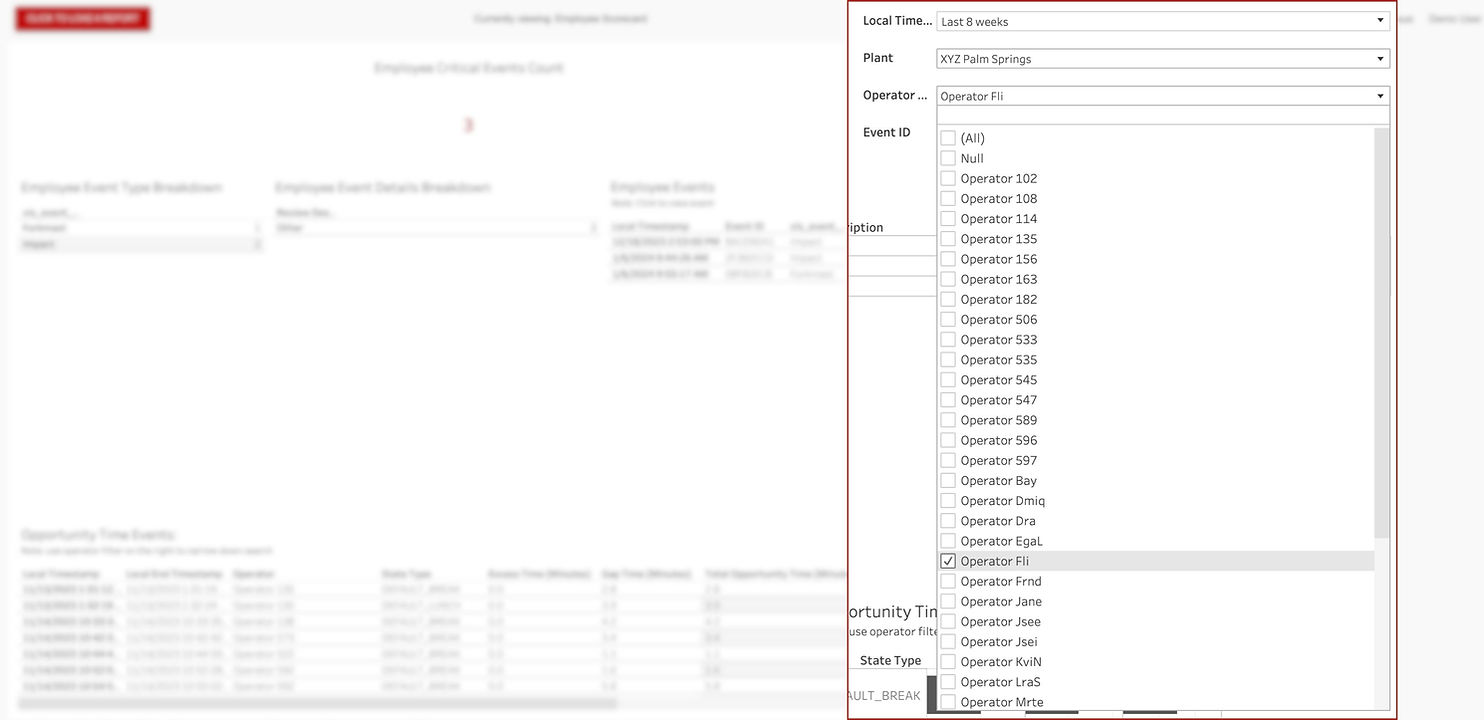The height and width of the screenshot is (720, 1484).
Task: Toggle Operator Dmiq checkbox
Action: click(948, 500)
